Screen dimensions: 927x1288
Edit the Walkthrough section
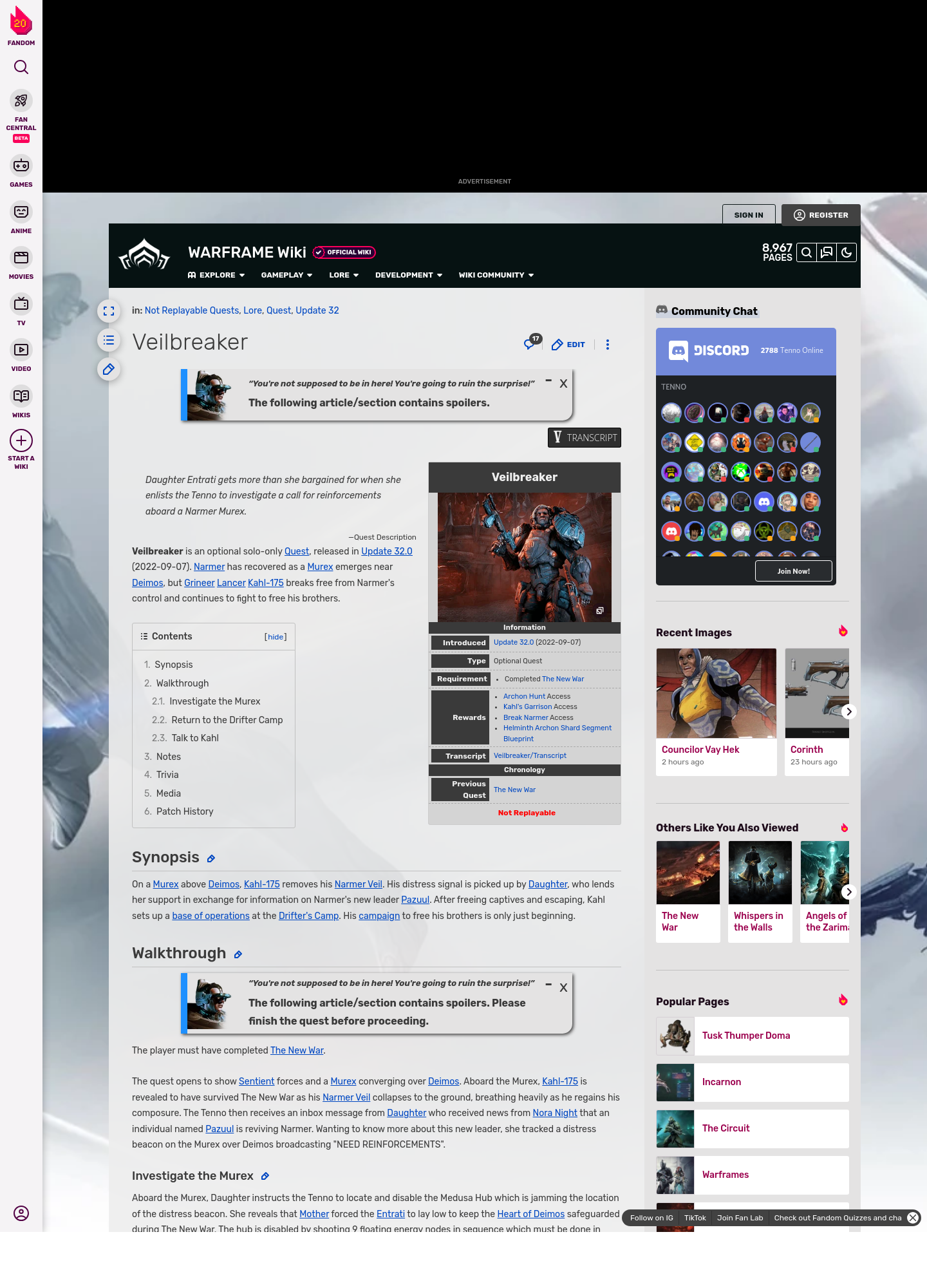click(x=238, y=954)
